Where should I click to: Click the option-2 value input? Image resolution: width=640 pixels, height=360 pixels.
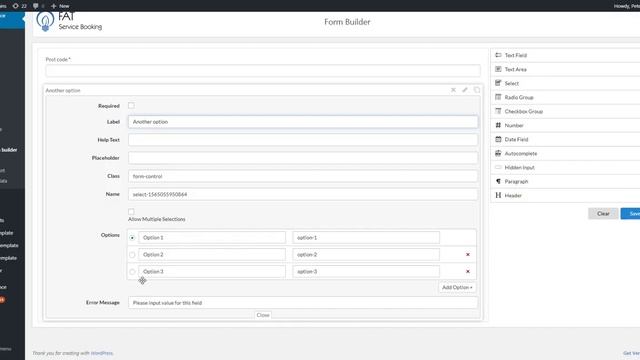pos(366,254)
